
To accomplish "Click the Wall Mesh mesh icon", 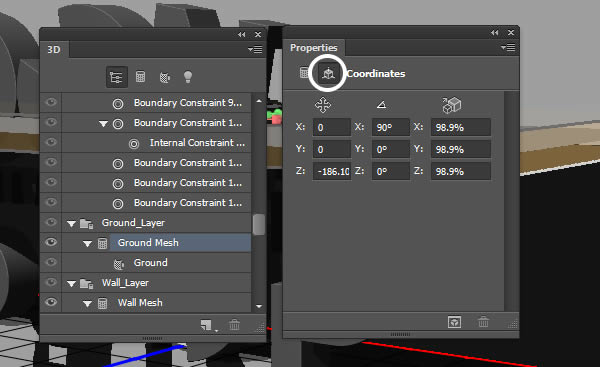I will (x=102, y=303).
